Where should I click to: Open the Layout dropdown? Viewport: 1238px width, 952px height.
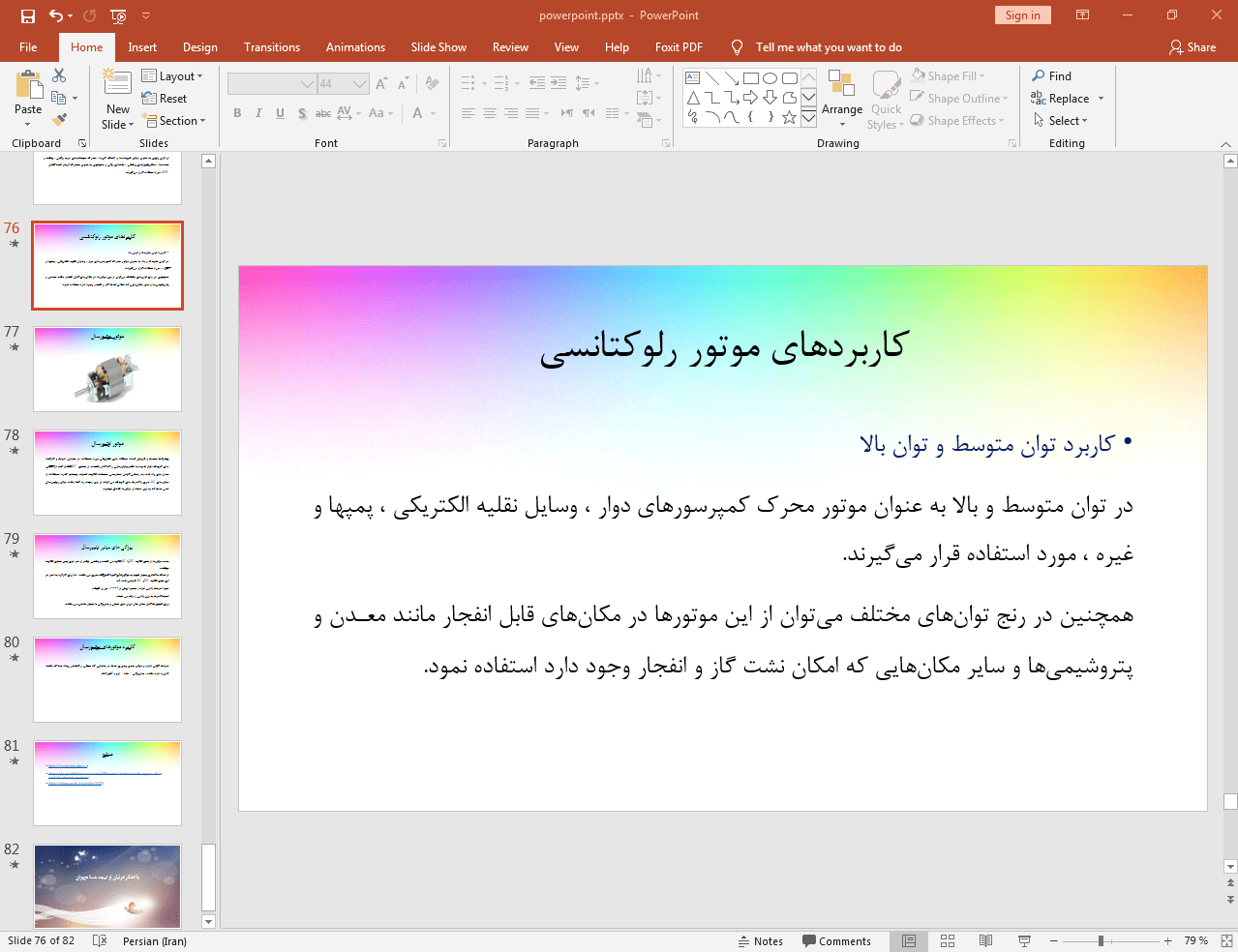pyautogui.click(x=172, y=75)
